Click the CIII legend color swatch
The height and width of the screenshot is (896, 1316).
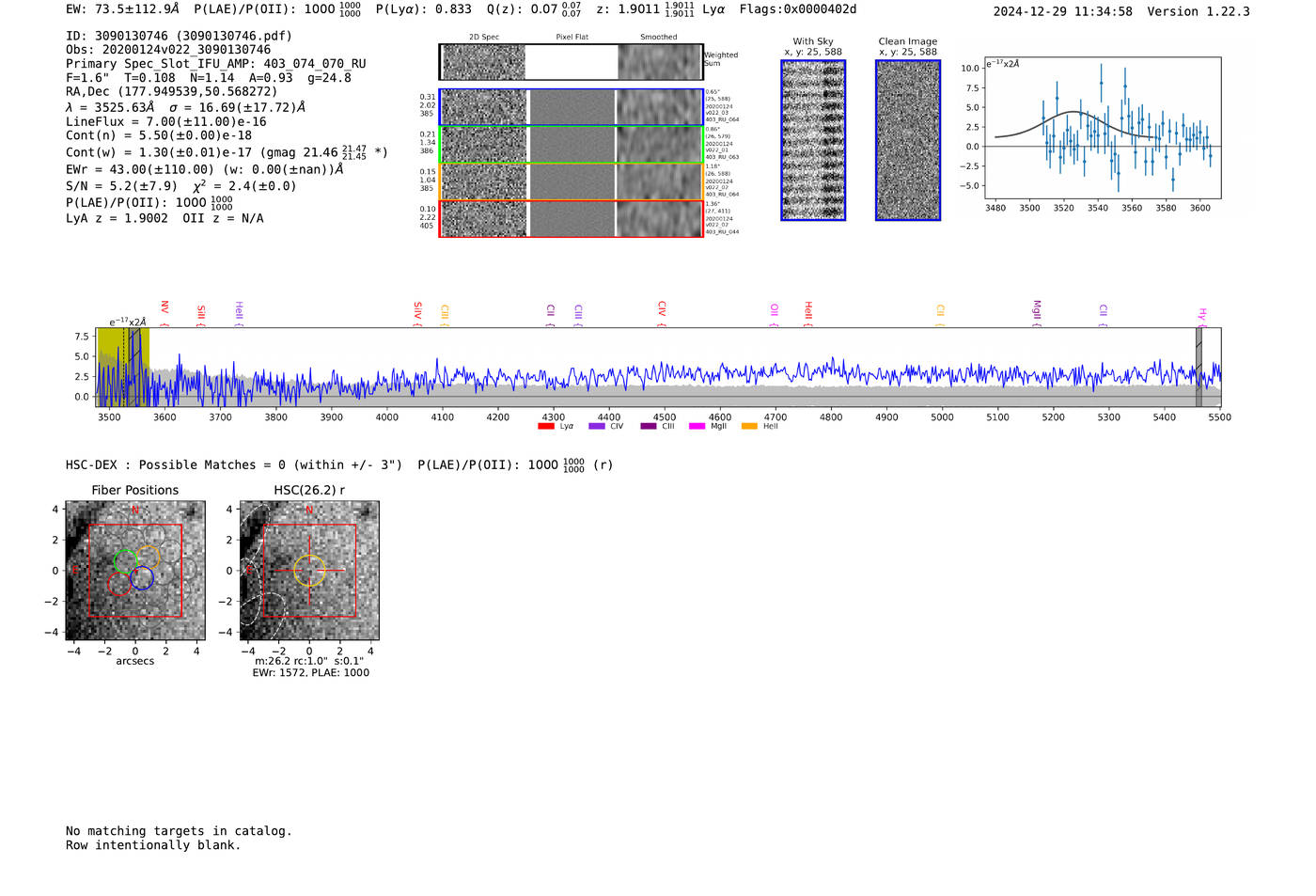click(648, 427)
